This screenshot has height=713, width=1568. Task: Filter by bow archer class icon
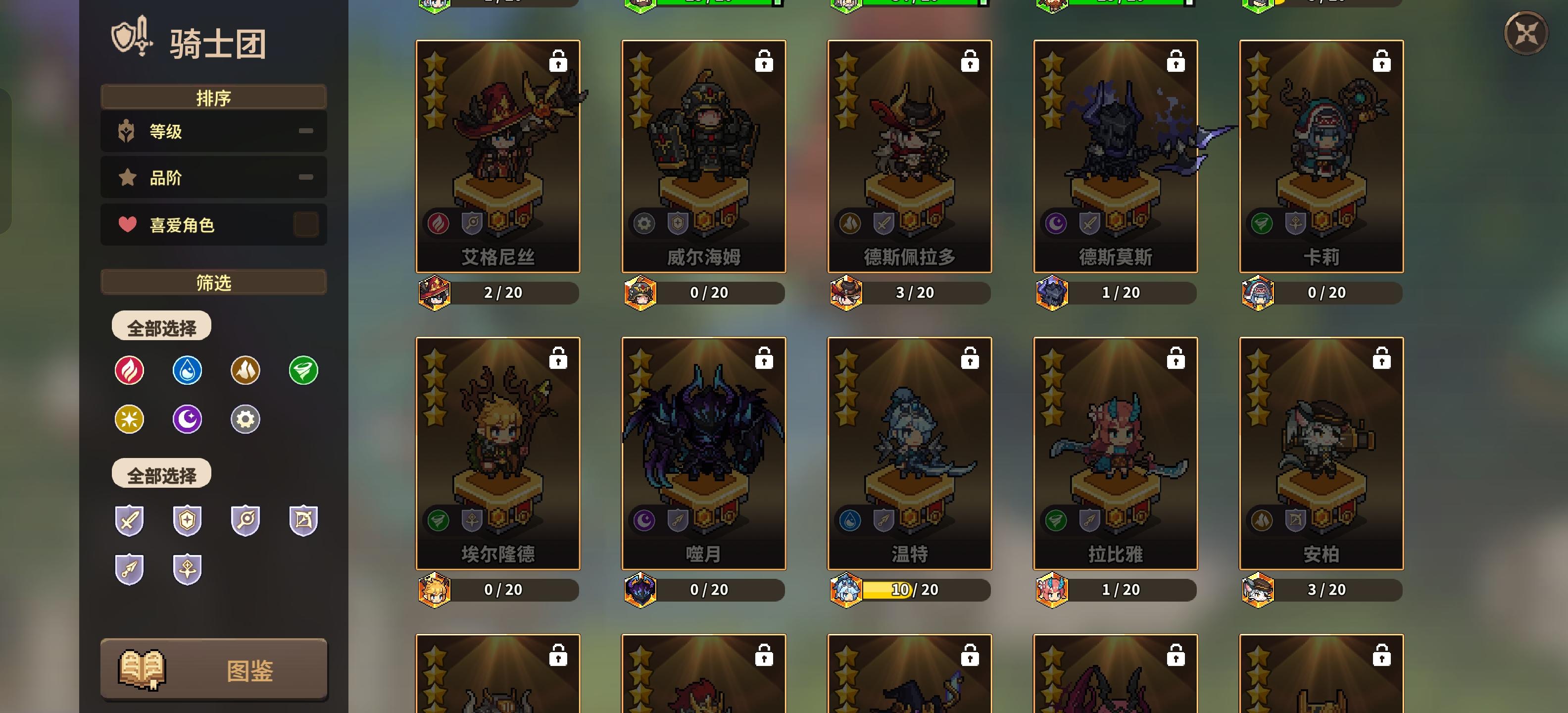pos(303,520)
